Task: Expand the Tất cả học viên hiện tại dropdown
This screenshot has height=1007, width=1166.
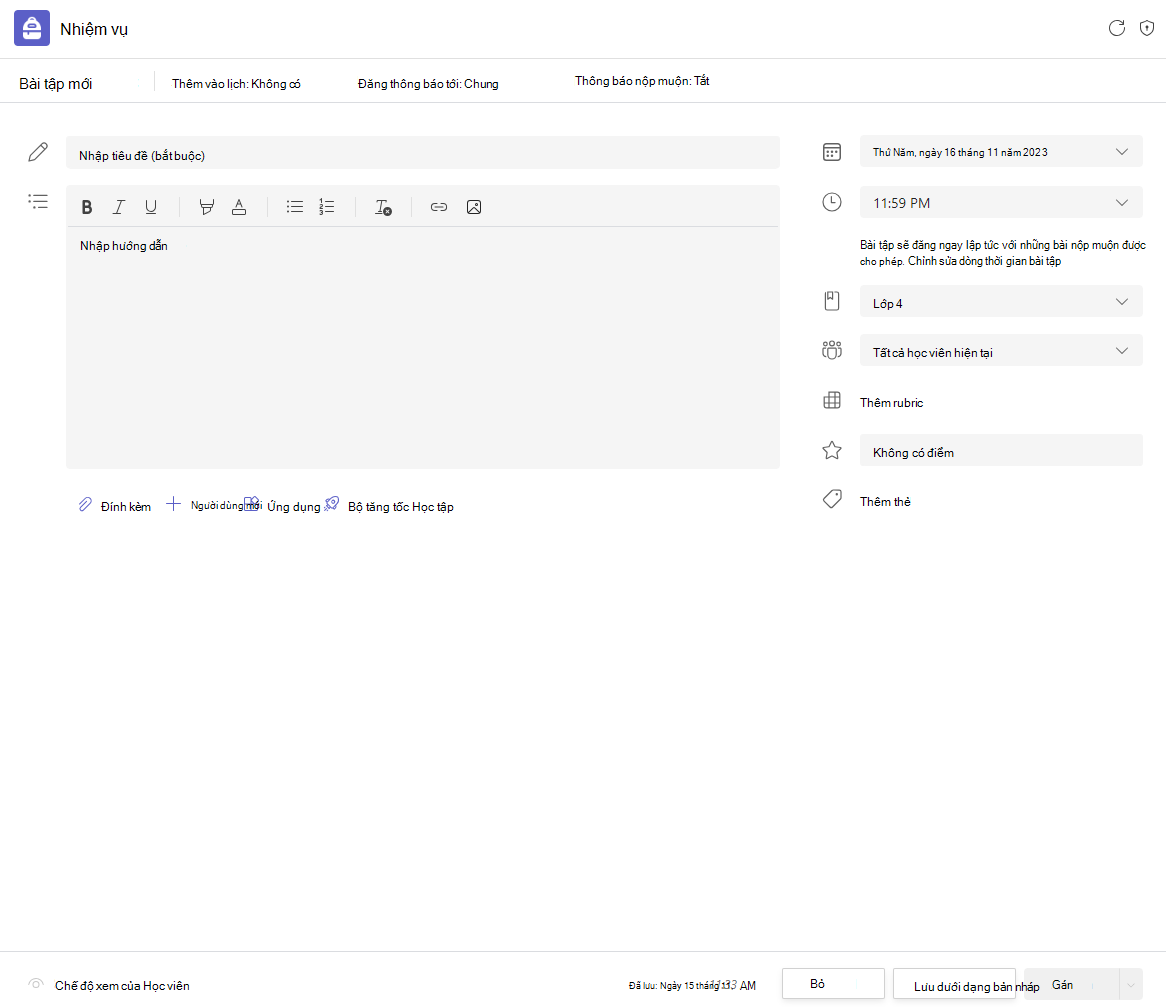Action: pos(1001,351)
